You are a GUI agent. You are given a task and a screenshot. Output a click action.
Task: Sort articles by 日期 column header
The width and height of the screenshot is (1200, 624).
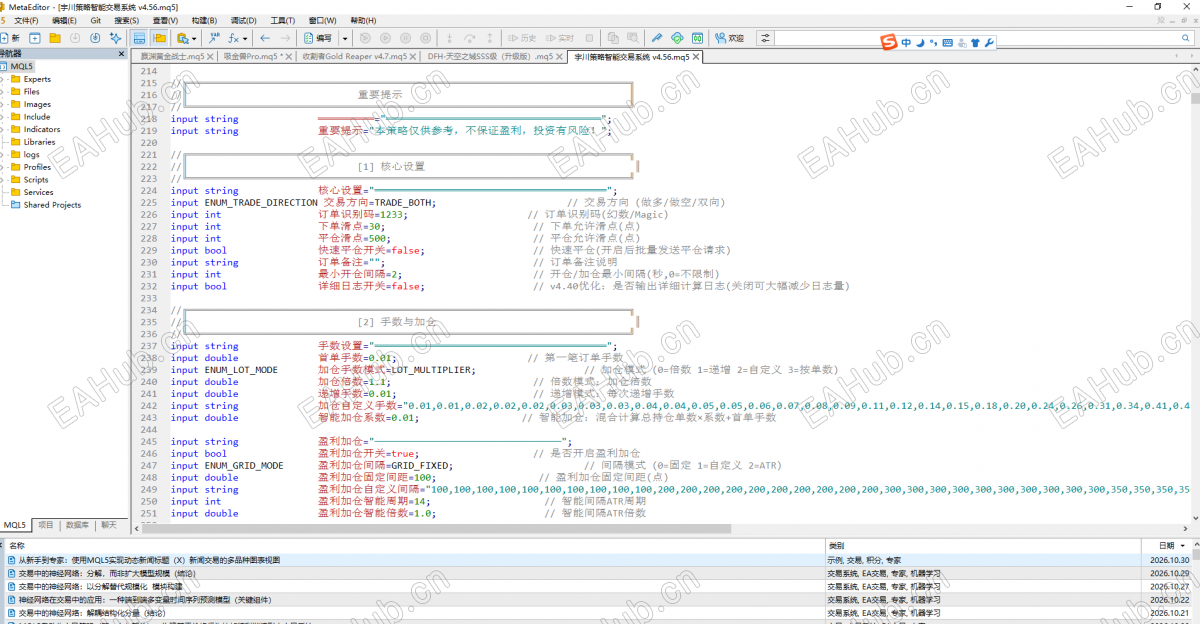(1166, 546)
